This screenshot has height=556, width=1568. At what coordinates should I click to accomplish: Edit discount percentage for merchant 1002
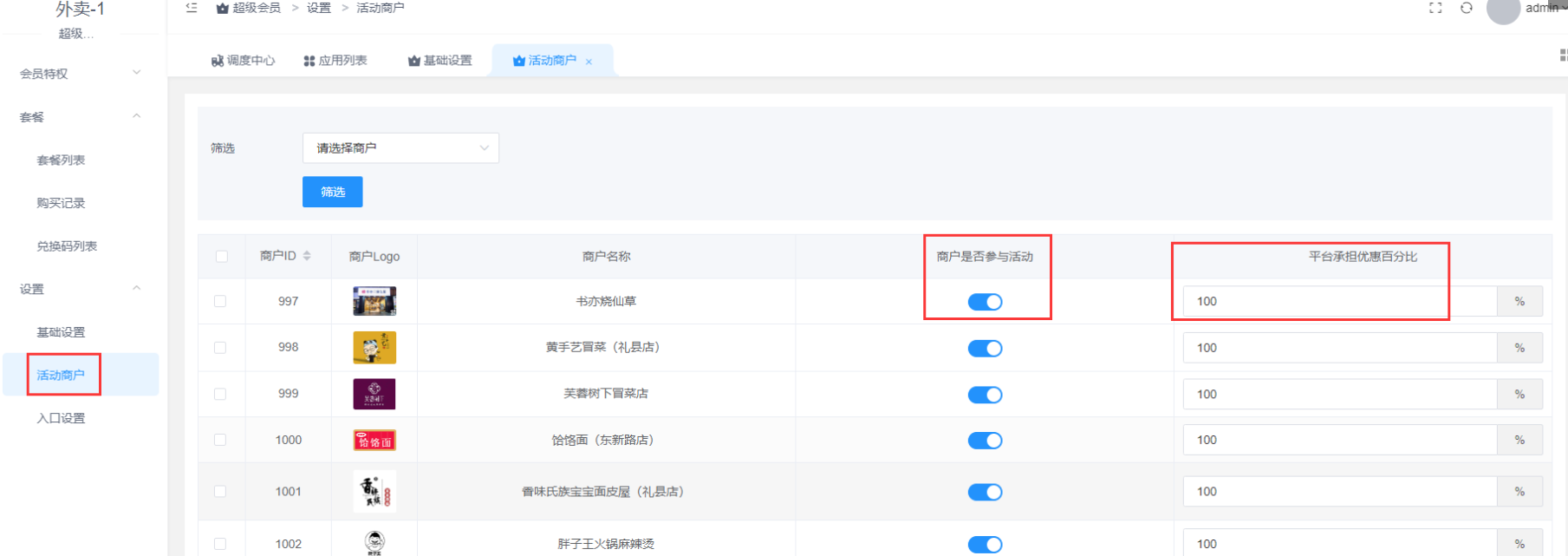click(1340, 543)
